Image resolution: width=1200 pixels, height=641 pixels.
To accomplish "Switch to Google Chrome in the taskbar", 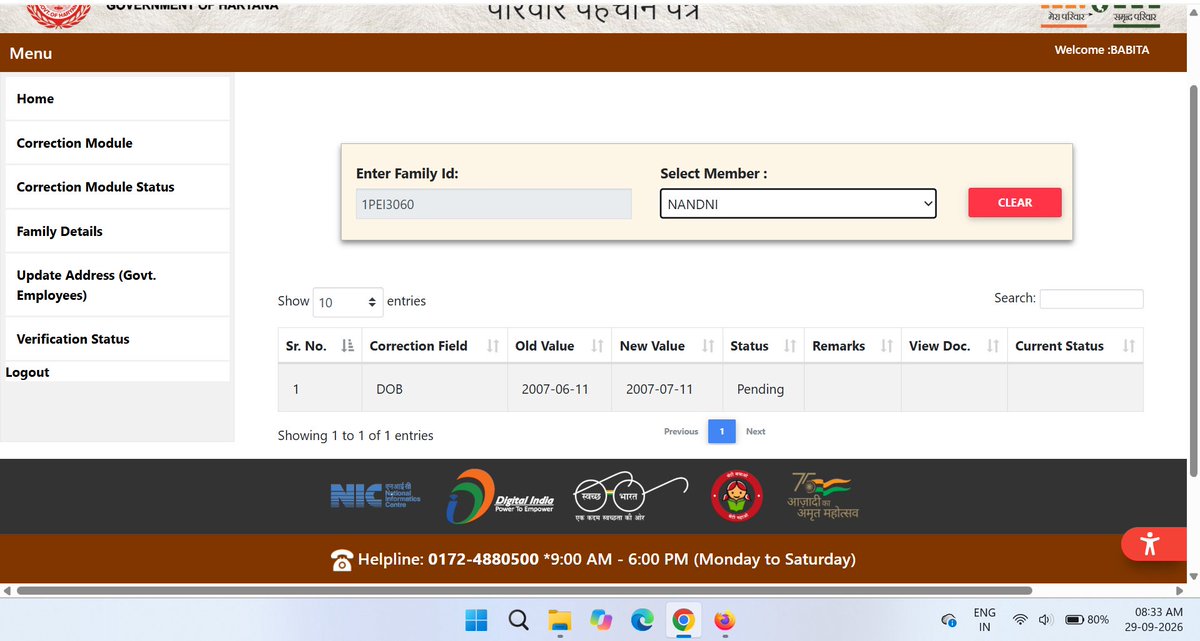I will pos(683,621).
